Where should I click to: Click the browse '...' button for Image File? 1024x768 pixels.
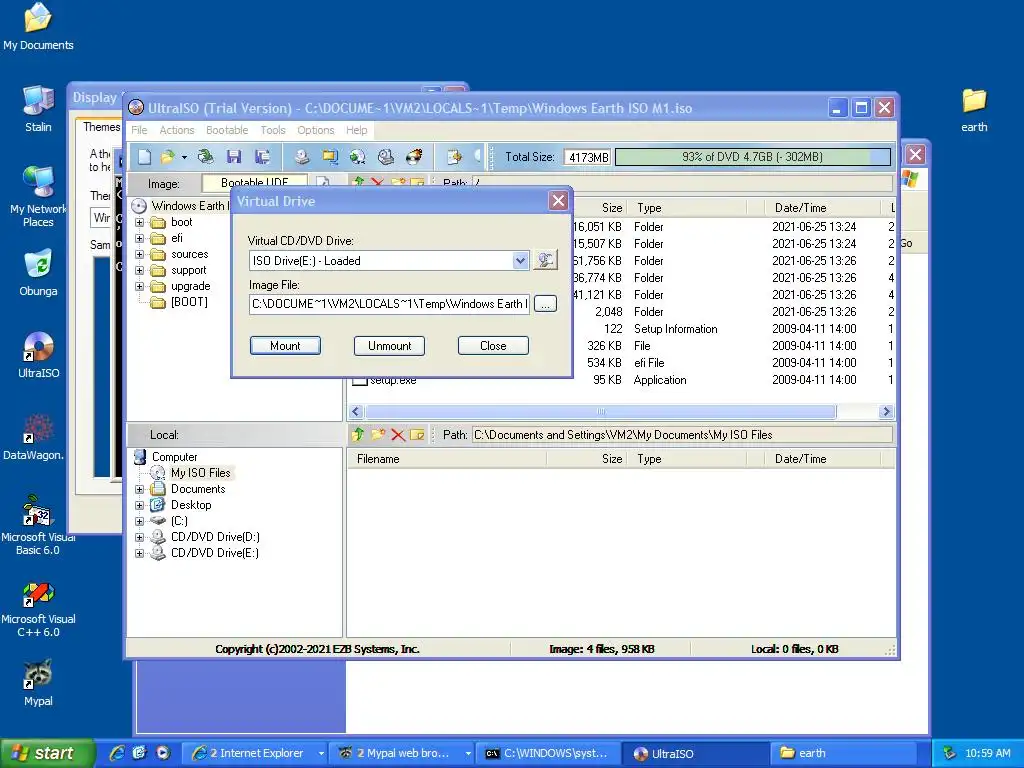pos(545,304)
